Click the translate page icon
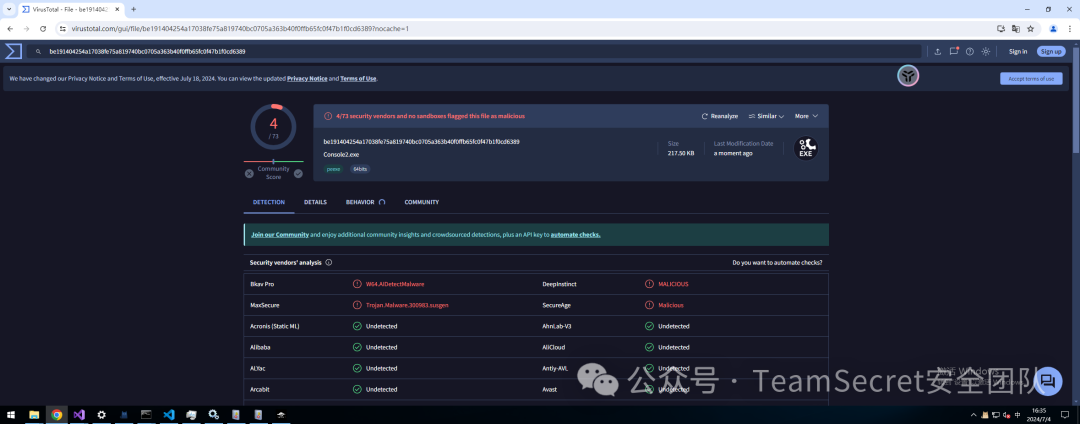The width and height of the screenshot is (1080, 424). [x=1016, y=29]
